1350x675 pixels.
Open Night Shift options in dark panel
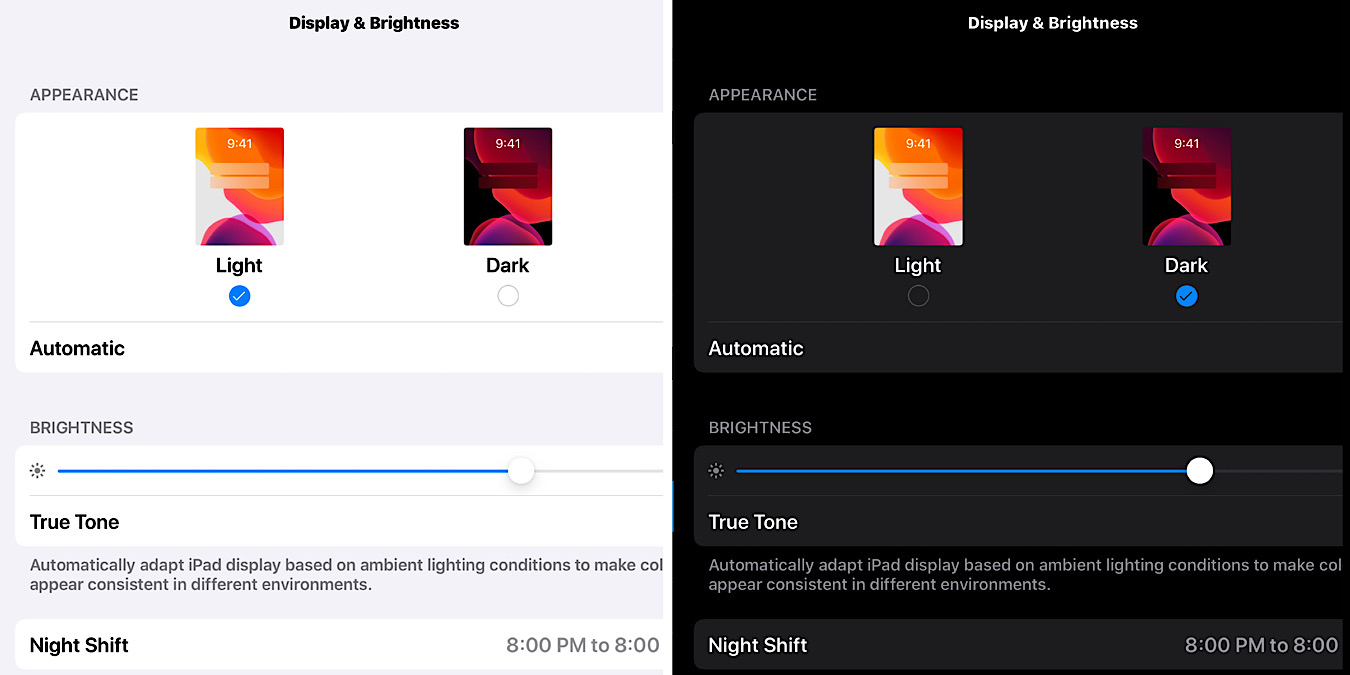[x=757, y=645]
